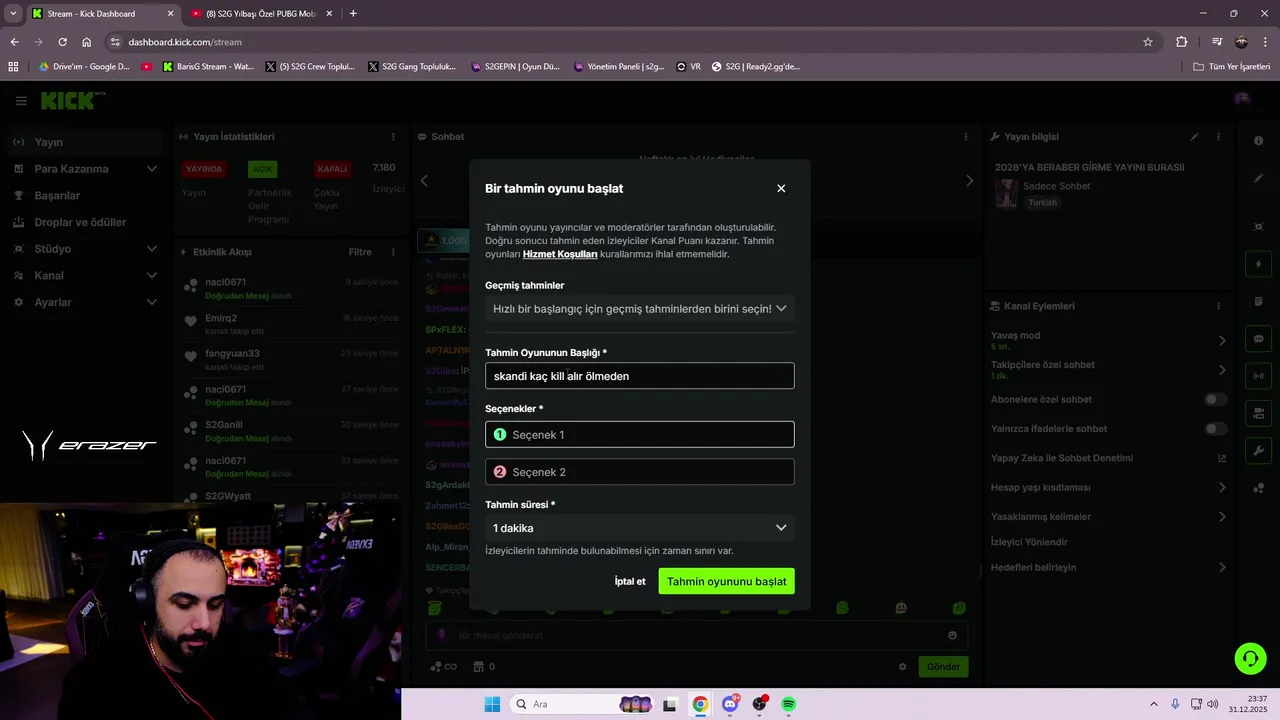Open Yayın bilgisi options menu

click(1218, 137)
